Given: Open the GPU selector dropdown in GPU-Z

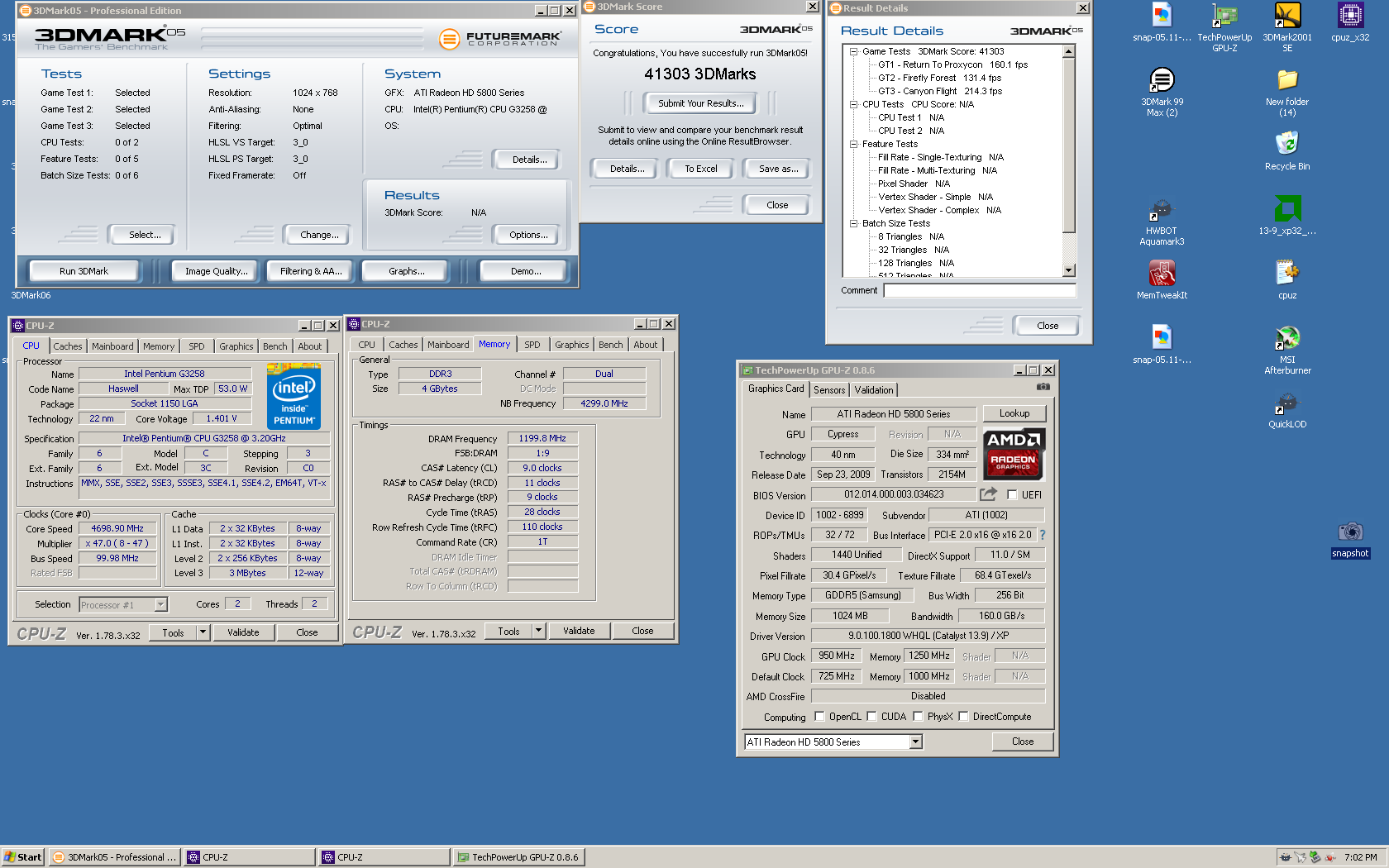Looking at the screenshot, I should pyautogui.click(x=915, y=742).
